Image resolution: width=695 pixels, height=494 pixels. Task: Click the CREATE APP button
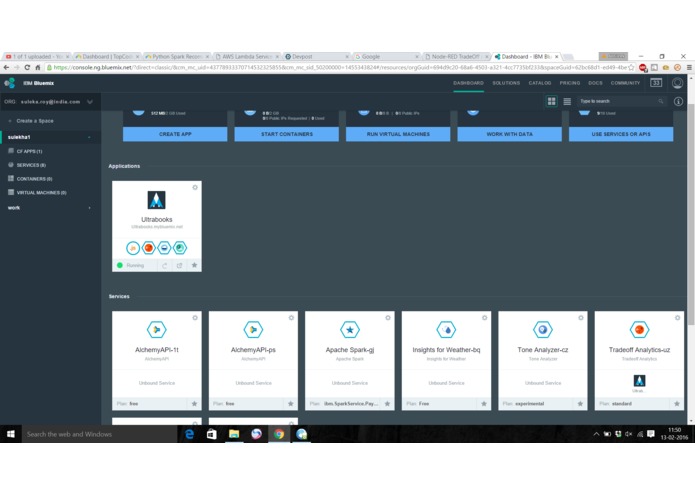pyautogui.click(x=175, y=134)
